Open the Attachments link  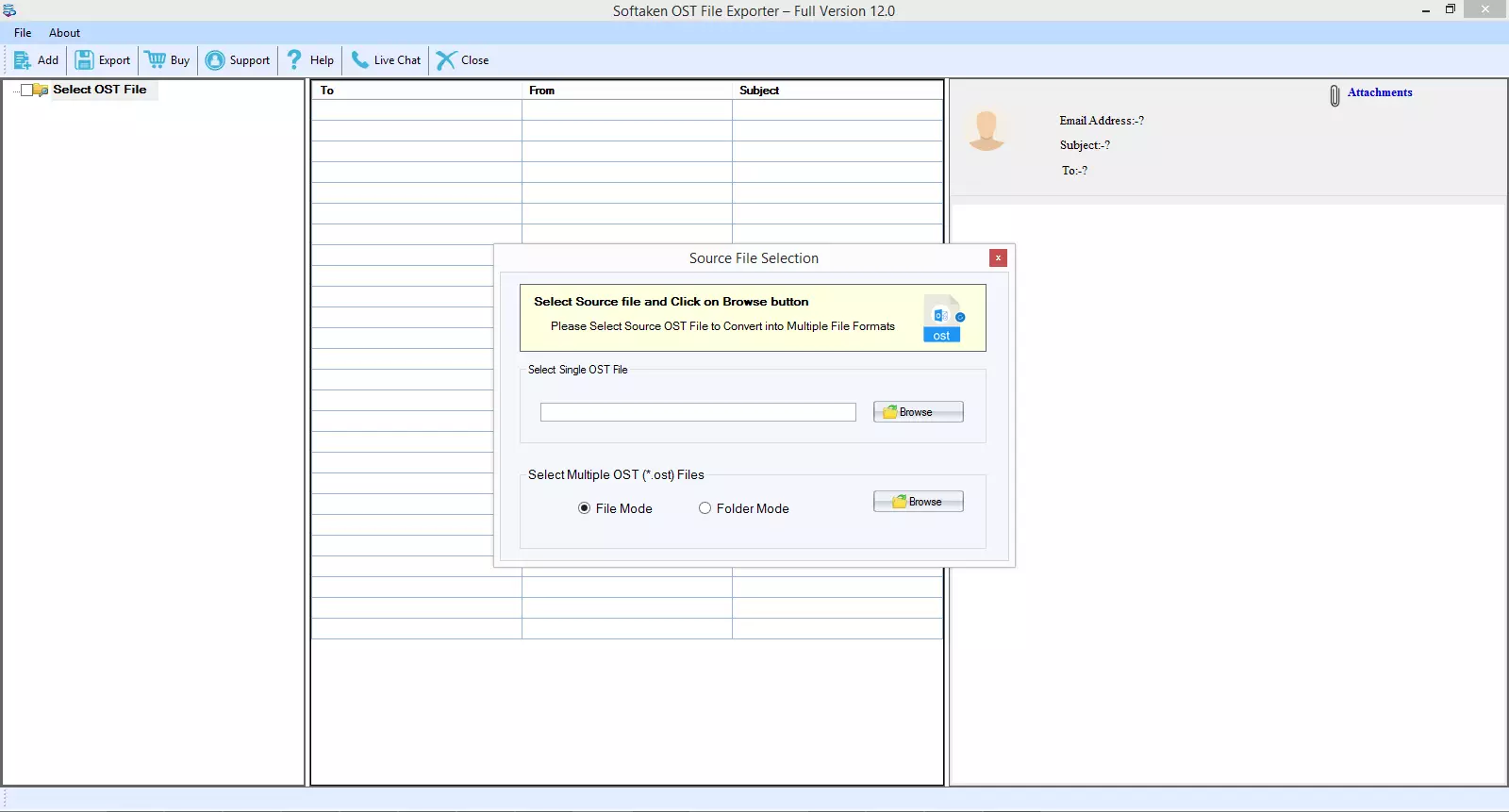[1380, 92]
